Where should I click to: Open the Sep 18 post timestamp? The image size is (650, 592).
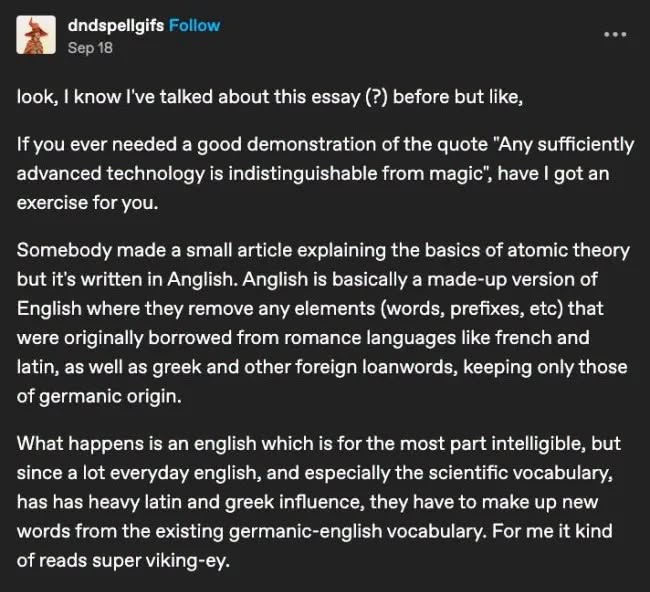click(90, 48)
